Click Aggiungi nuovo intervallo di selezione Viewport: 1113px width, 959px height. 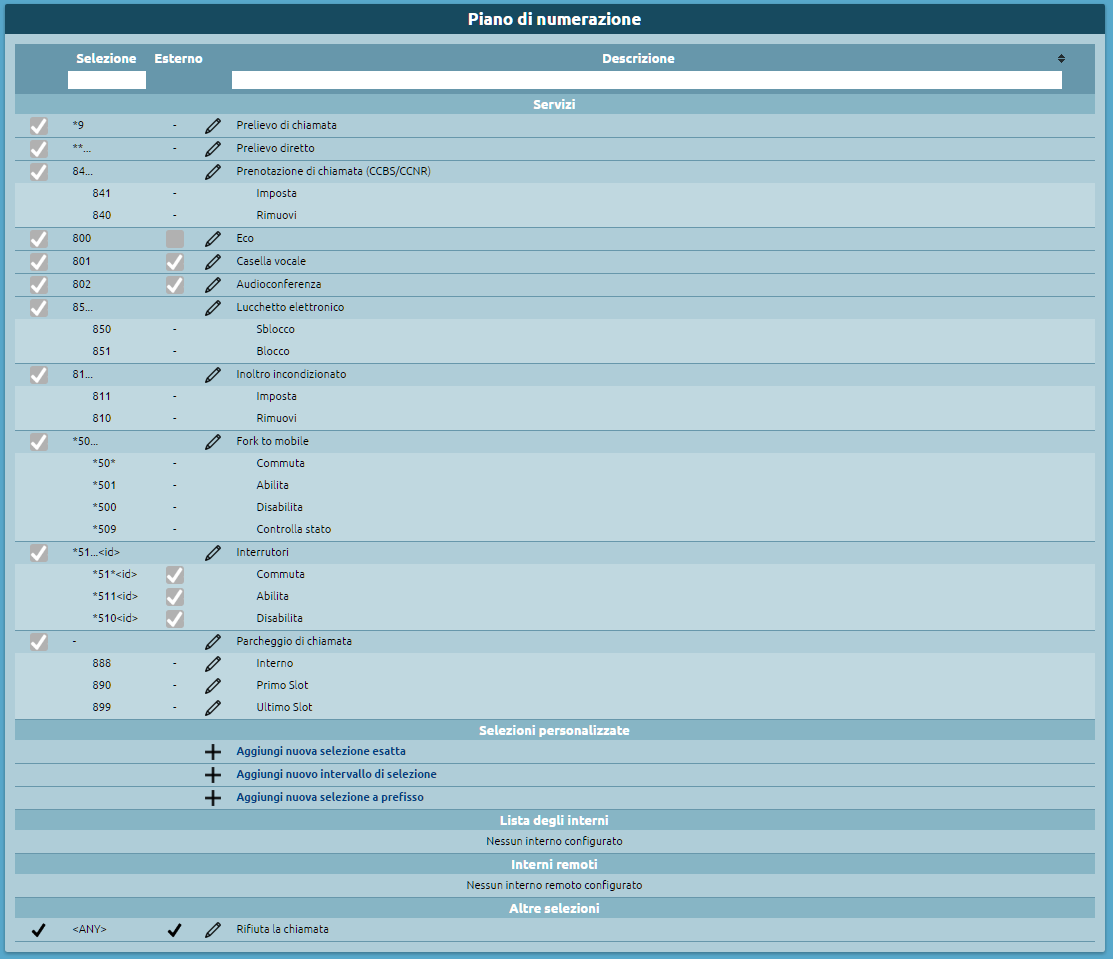[336, 774]
